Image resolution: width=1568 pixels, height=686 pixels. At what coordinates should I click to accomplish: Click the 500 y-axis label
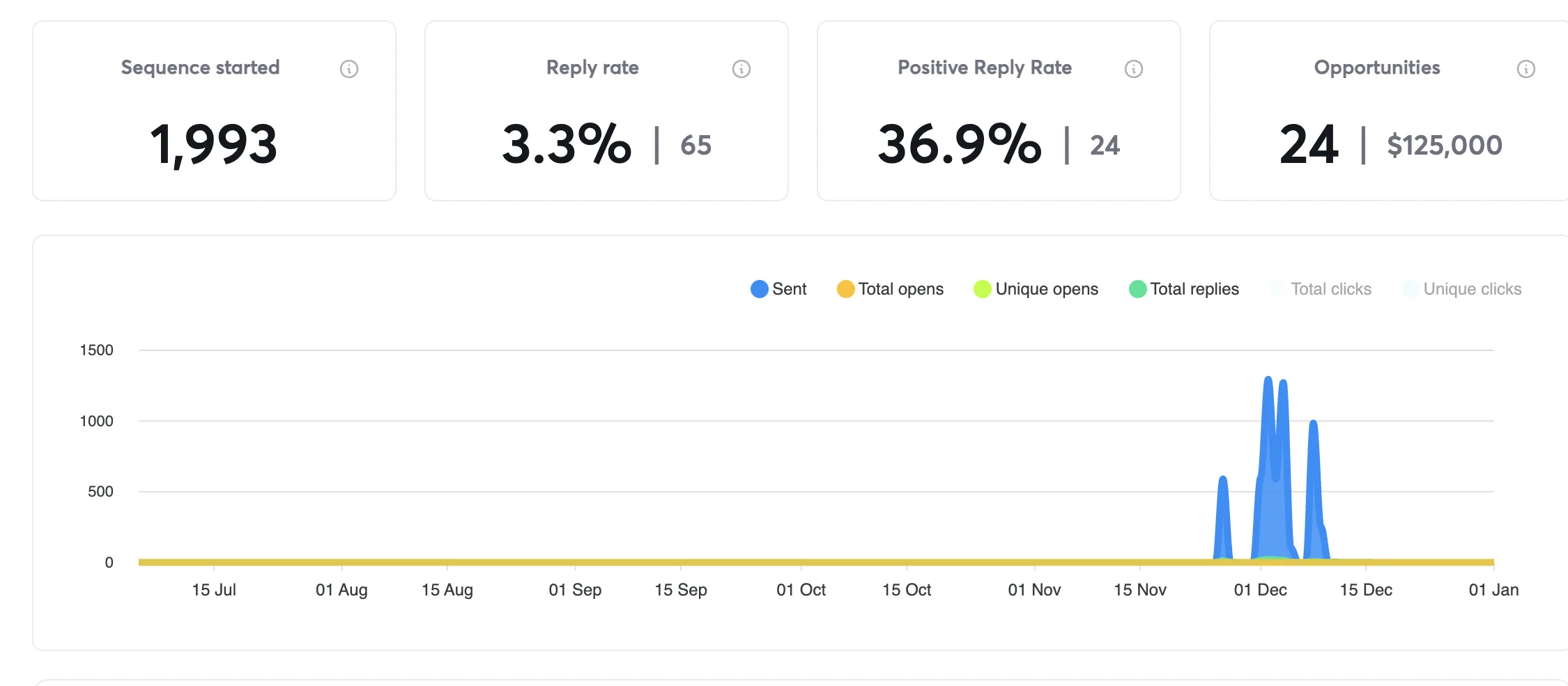(100, 492)
